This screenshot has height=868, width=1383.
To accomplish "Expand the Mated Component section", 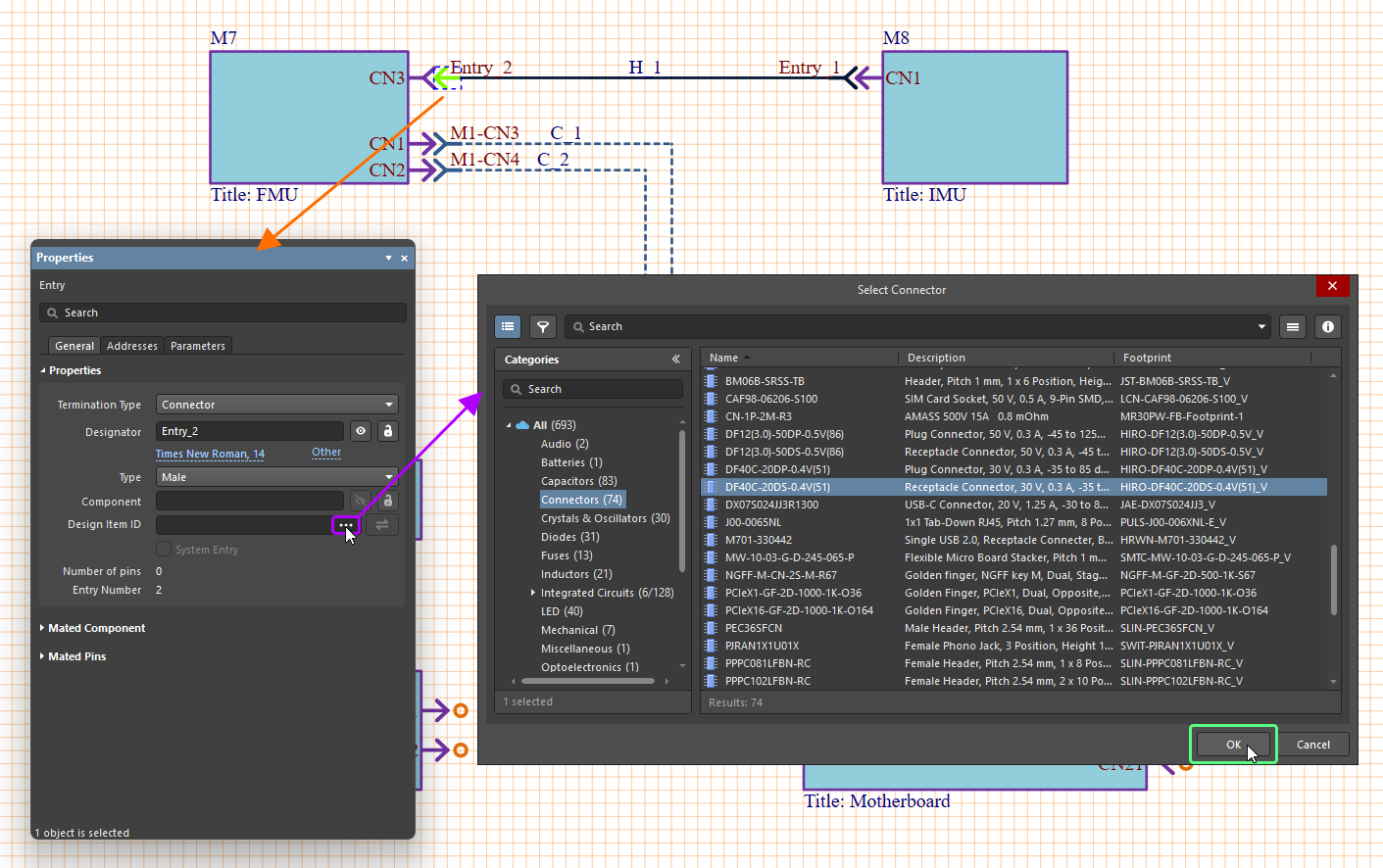I will click(x=96, y=628).
